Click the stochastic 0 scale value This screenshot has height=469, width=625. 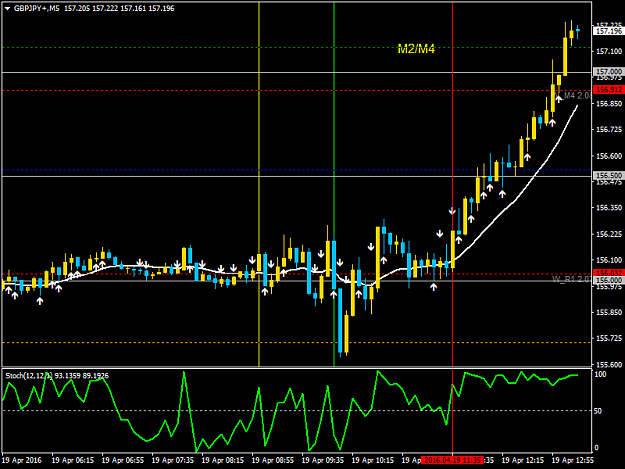(x=597, y=447)
